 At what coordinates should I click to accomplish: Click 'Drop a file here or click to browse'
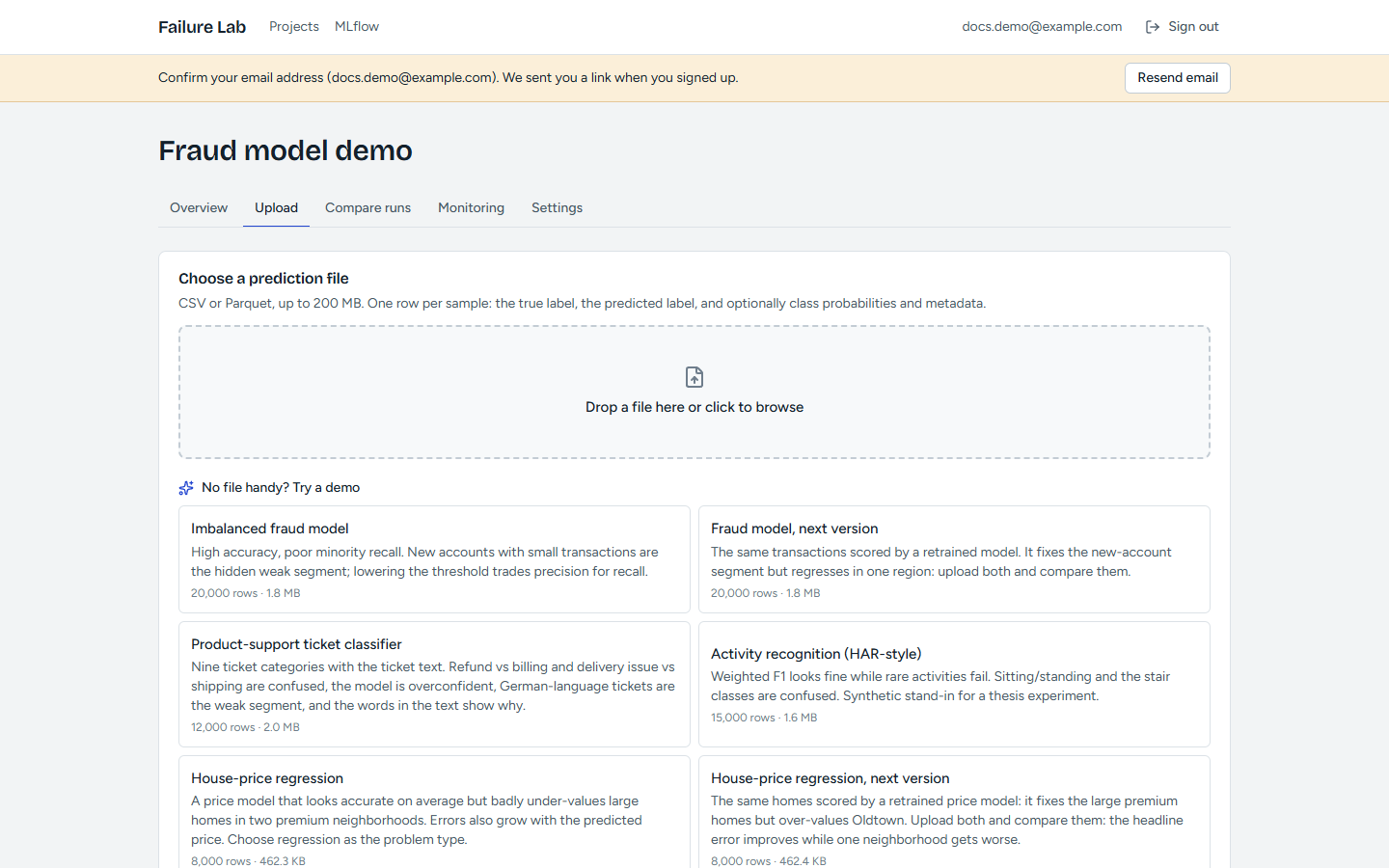pyautogui.click(x=694, y=407)
